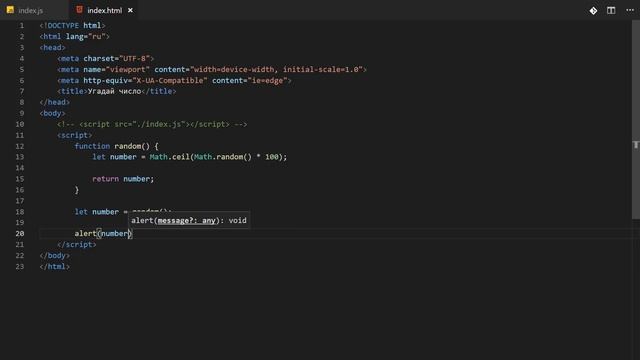Click the closing </head> tag
Screen dimensions: 640x360
55,102
